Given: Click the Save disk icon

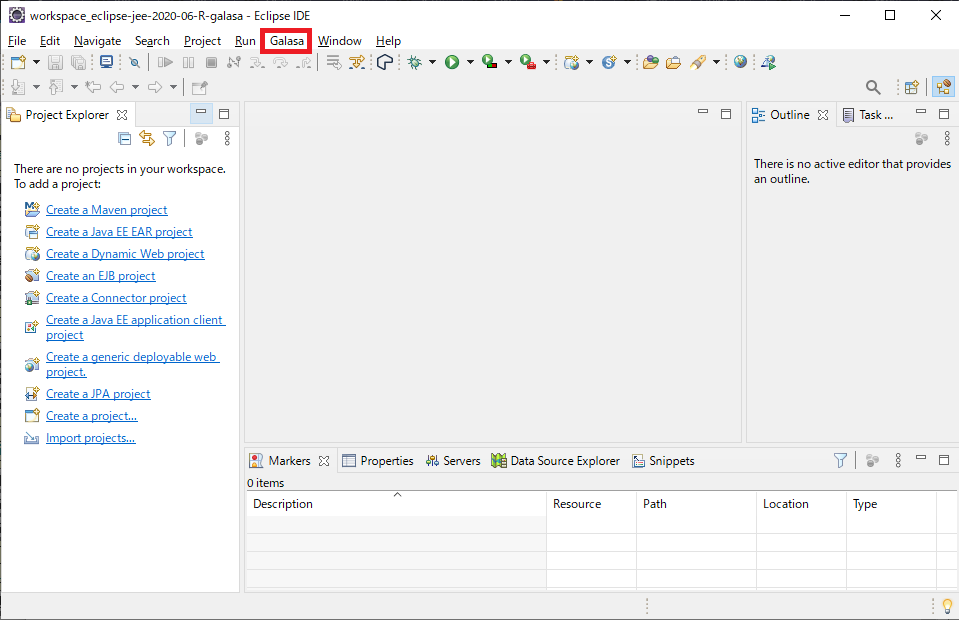Looking at the screenshot, I should point(56,62).
